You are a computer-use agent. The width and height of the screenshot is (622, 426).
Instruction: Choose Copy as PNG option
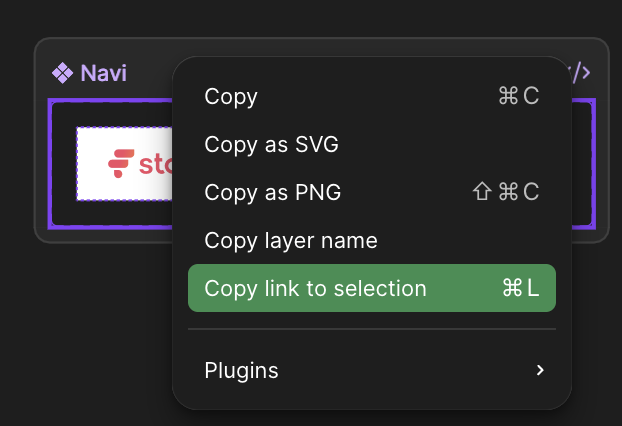273,192
